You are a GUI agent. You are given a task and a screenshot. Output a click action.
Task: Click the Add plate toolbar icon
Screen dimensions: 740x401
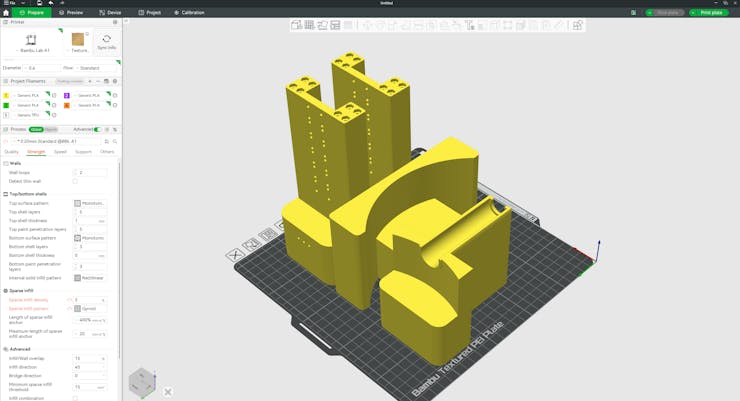coord(309,25)
